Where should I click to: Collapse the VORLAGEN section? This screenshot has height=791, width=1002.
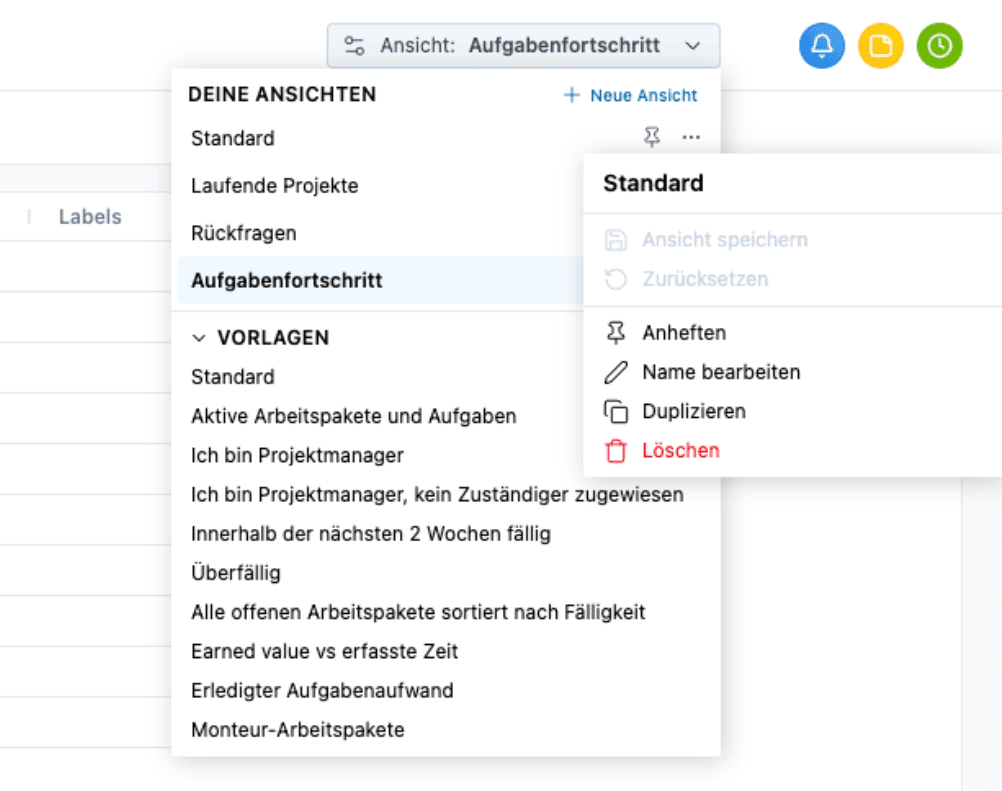tap(199, 338)
